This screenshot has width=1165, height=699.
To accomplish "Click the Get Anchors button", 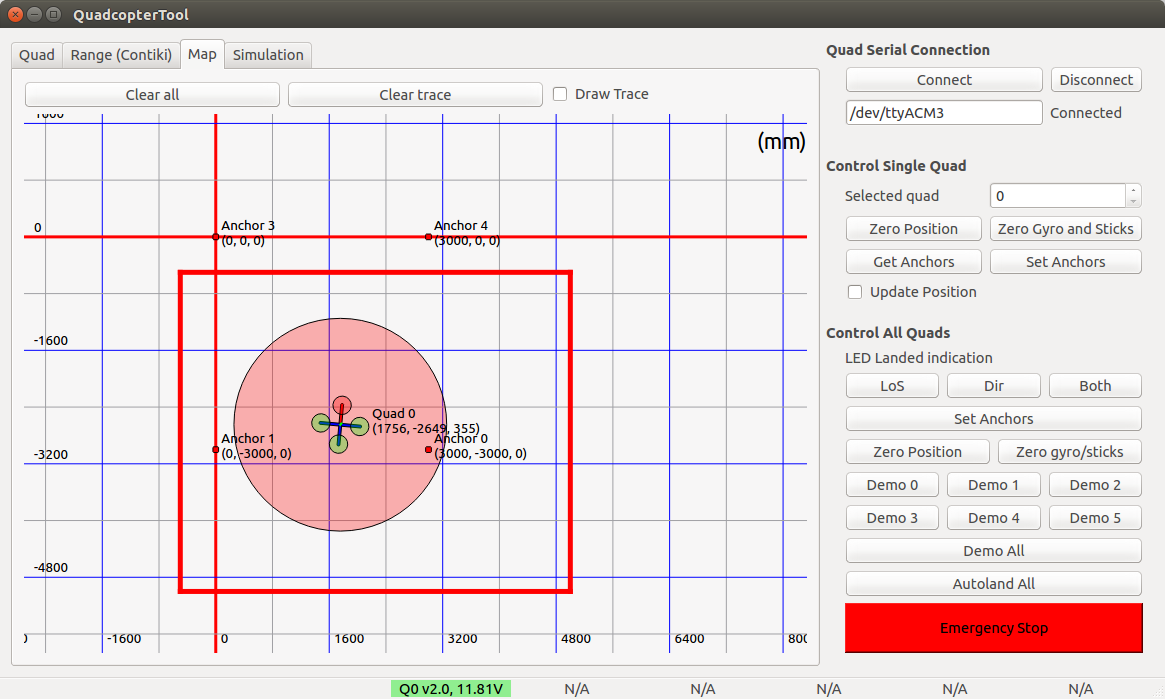I will pos(914,261).
